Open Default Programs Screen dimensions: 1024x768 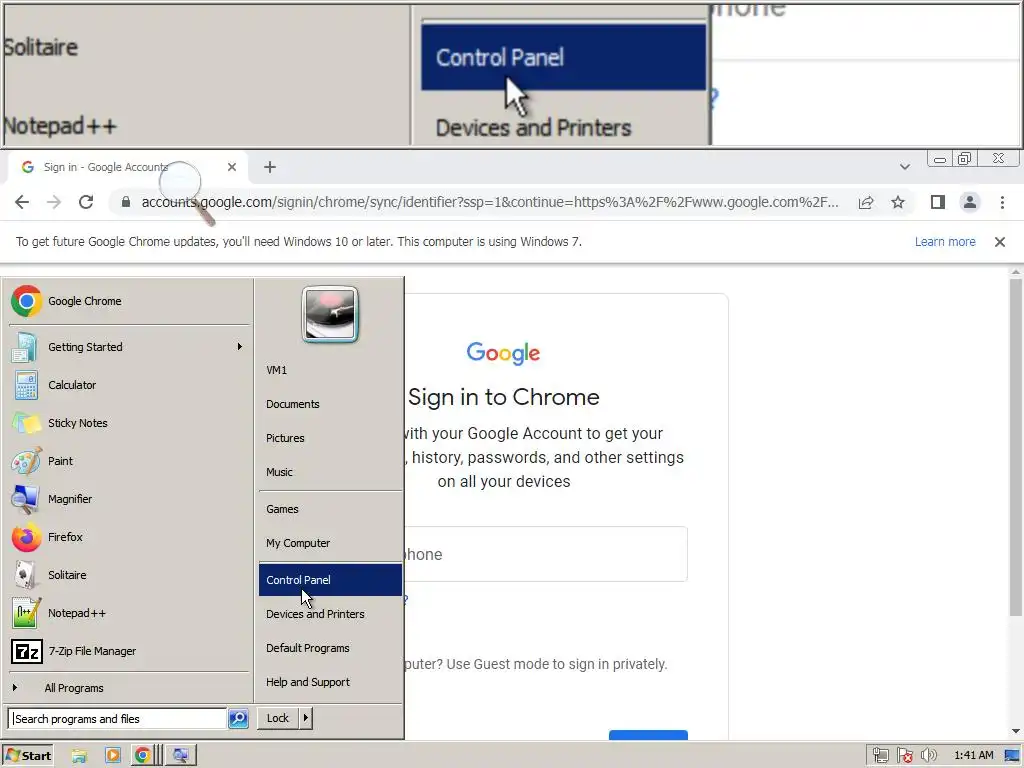[x=330, y=648]
